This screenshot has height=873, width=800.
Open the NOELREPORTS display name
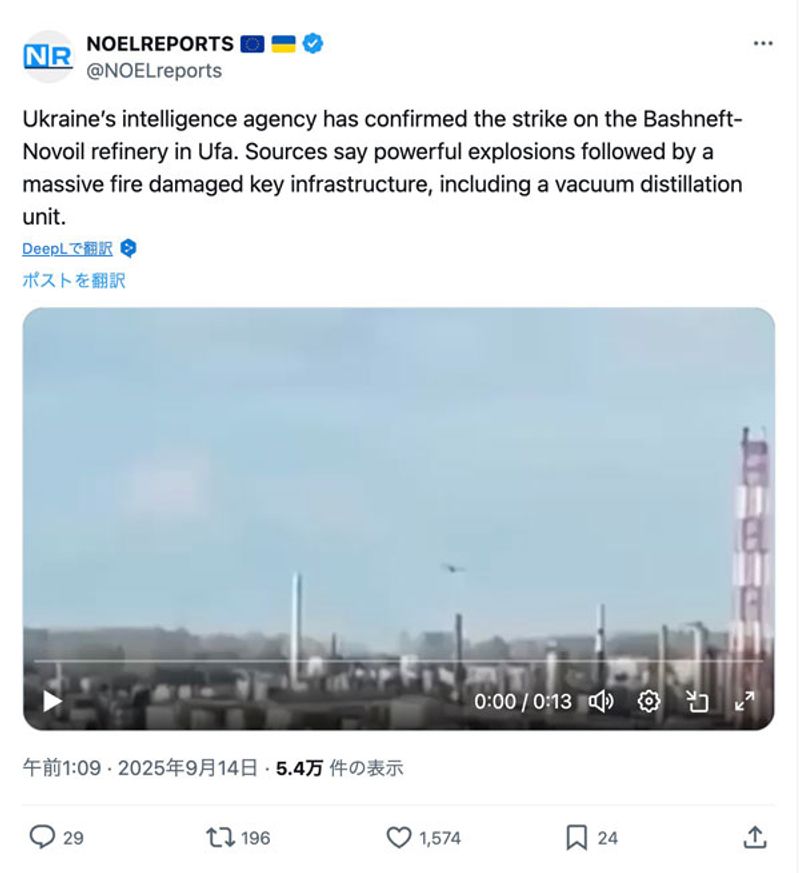160,43
